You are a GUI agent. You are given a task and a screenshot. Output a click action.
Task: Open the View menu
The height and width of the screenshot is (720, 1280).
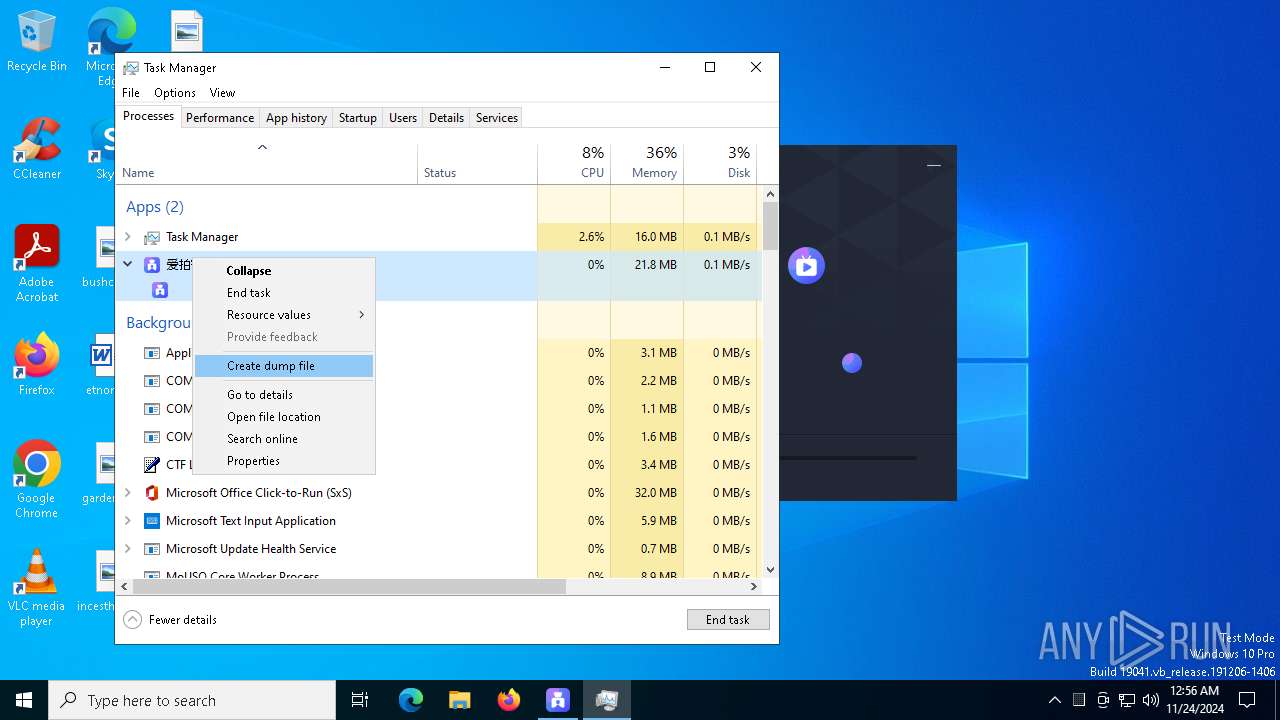click(222, 93)
